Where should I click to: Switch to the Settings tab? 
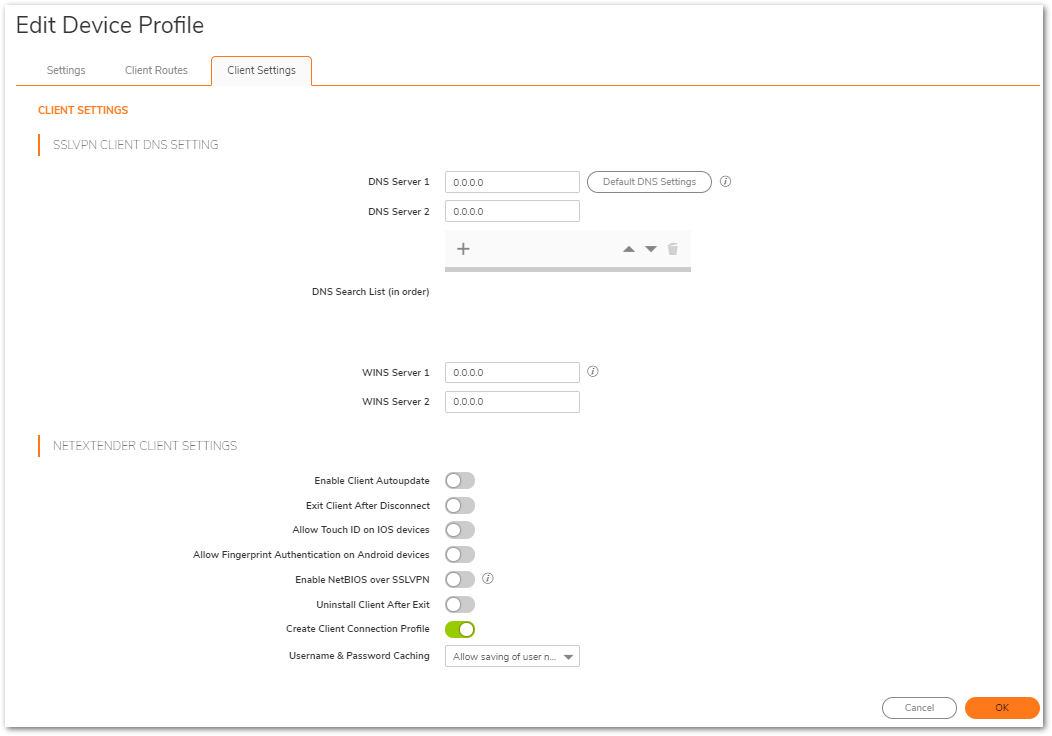tap(66, 71)
